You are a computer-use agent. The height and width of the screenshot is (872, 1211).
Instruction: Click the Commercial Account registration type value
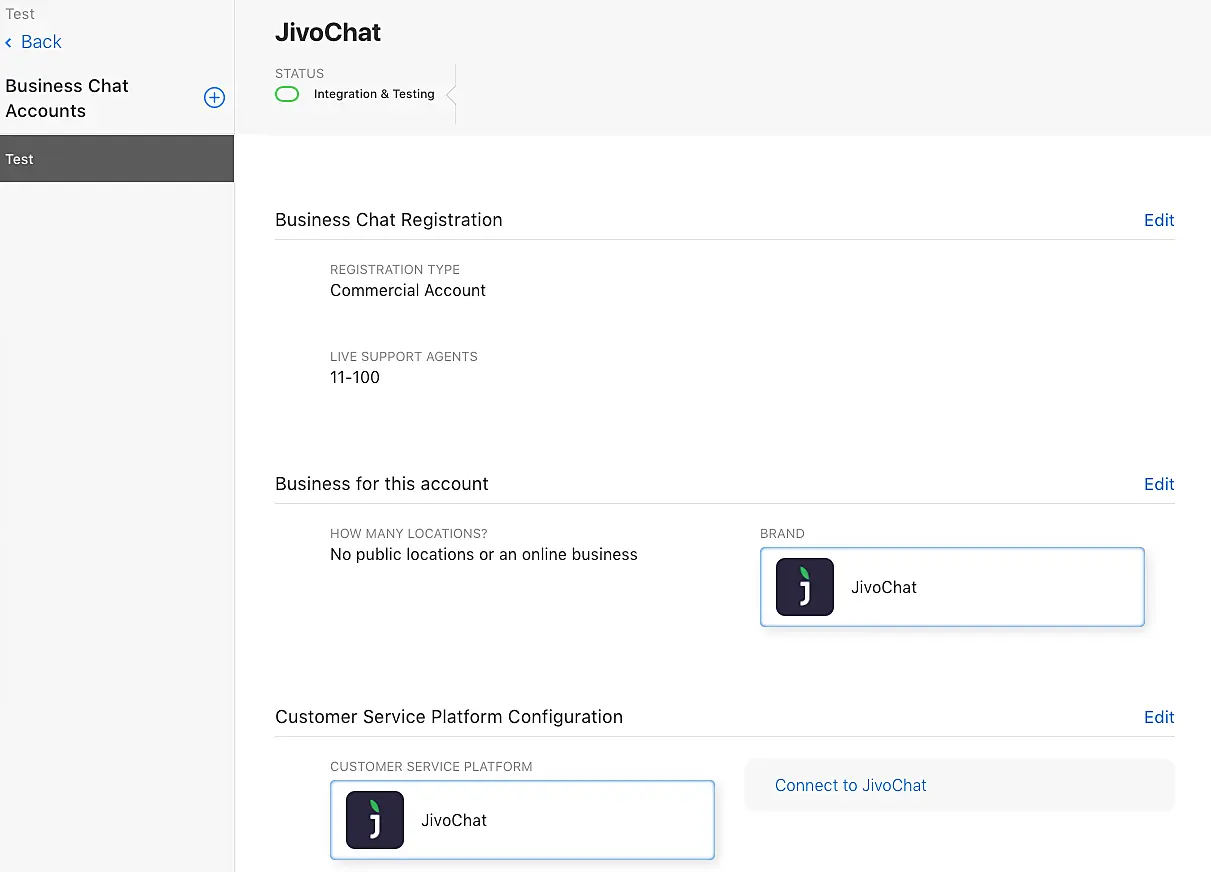coord(408,290)
